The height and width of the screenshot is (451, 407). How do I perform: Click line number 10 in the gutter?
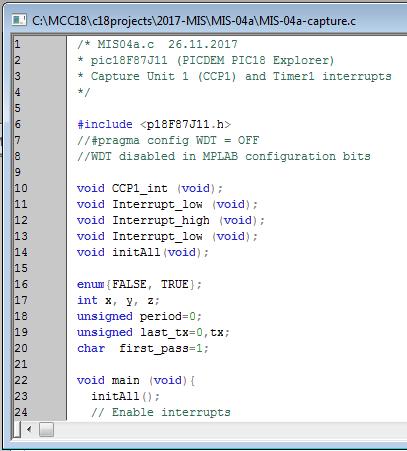[x=21, y=188]
